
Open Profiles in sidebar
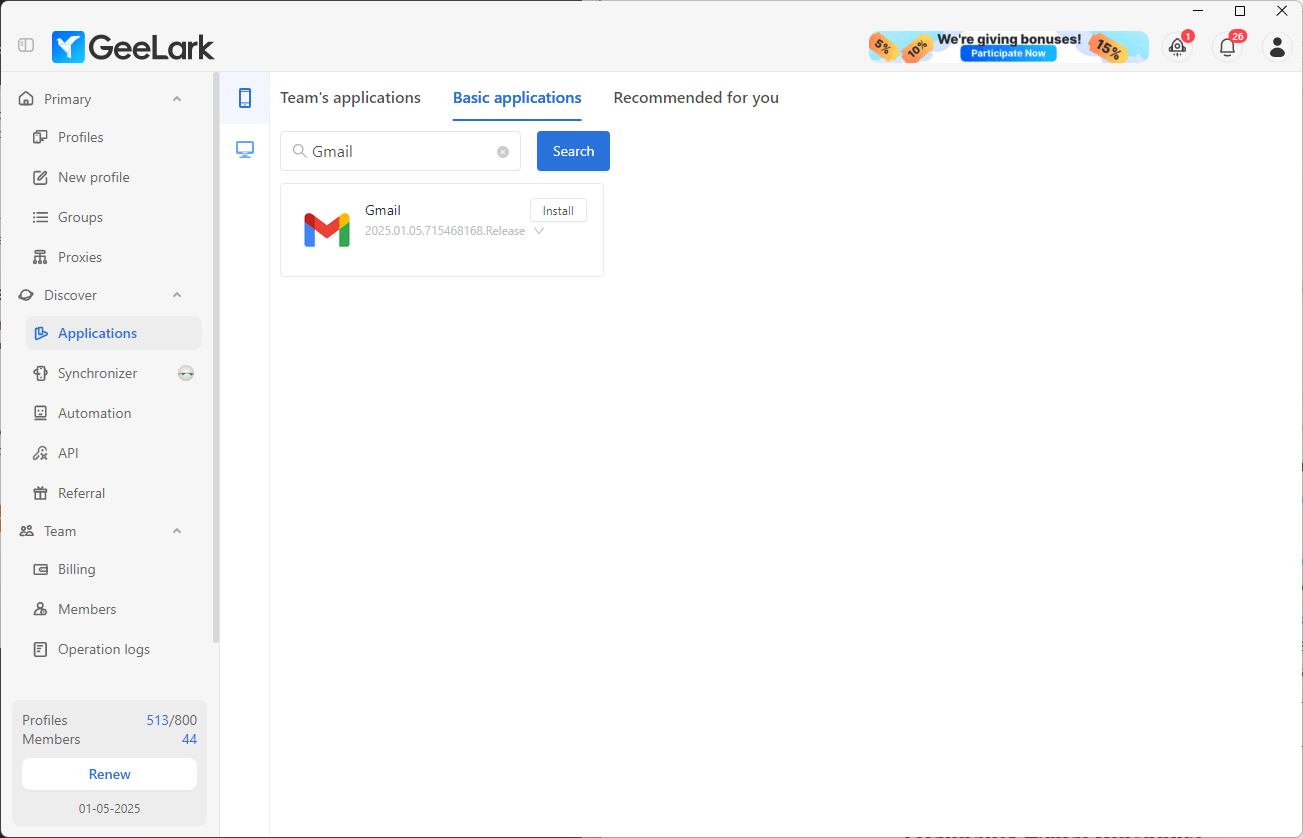pos(114,137)
